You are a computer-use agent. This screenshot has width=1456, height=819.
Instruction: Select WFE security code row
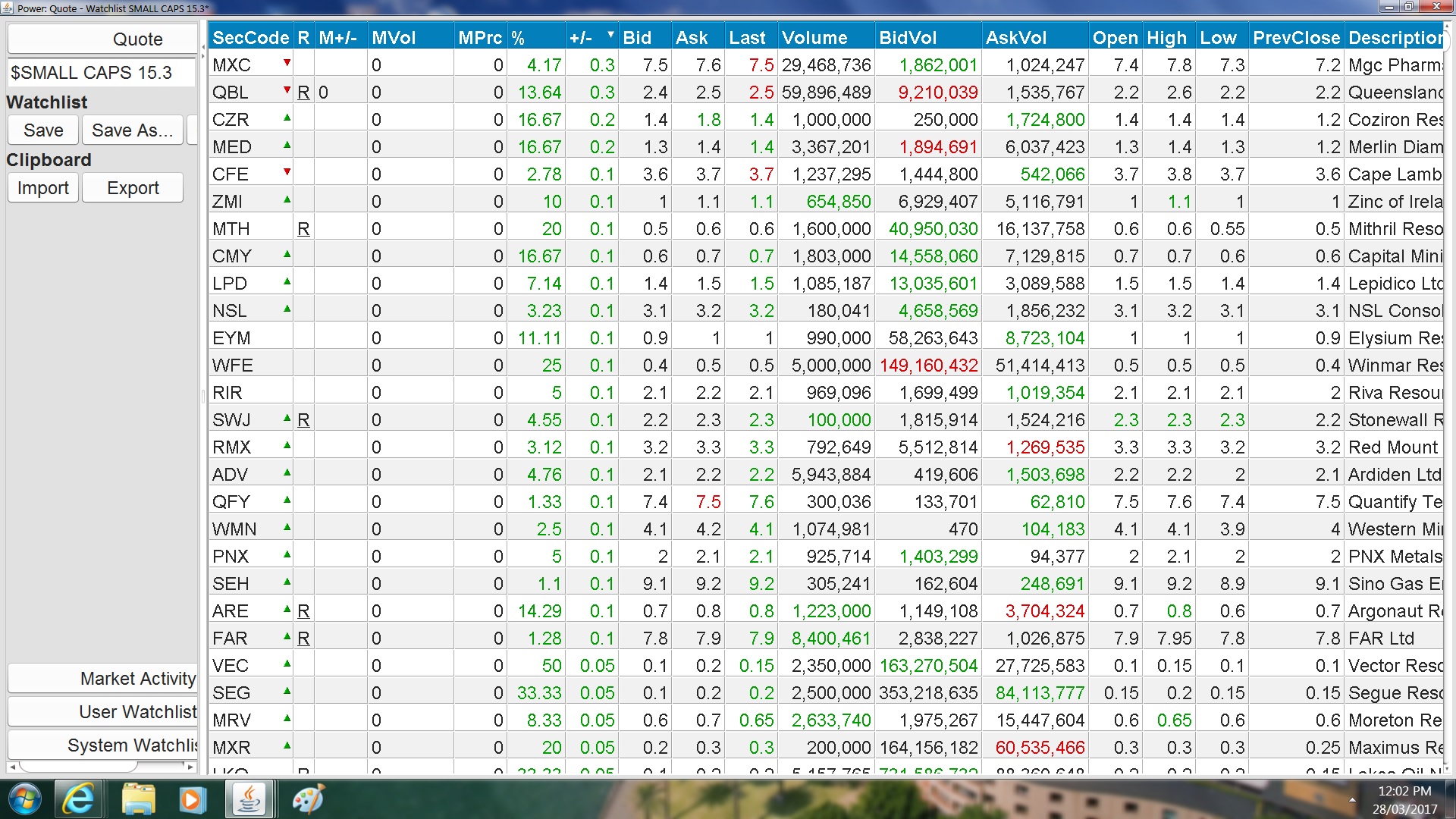(250, 365)
